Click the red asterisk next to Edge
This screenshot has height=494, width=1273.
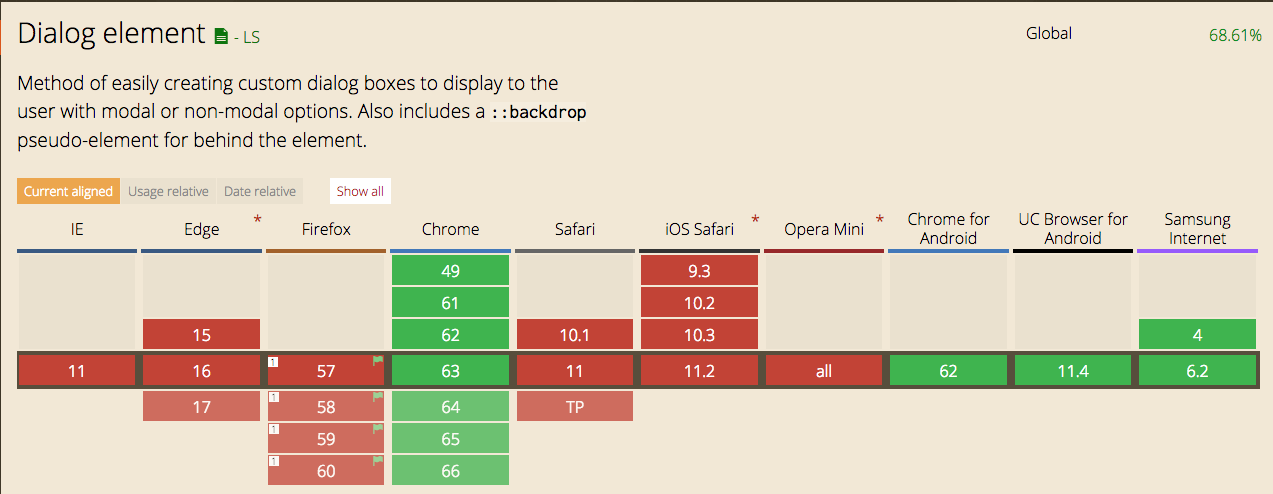tap(258, 220)
